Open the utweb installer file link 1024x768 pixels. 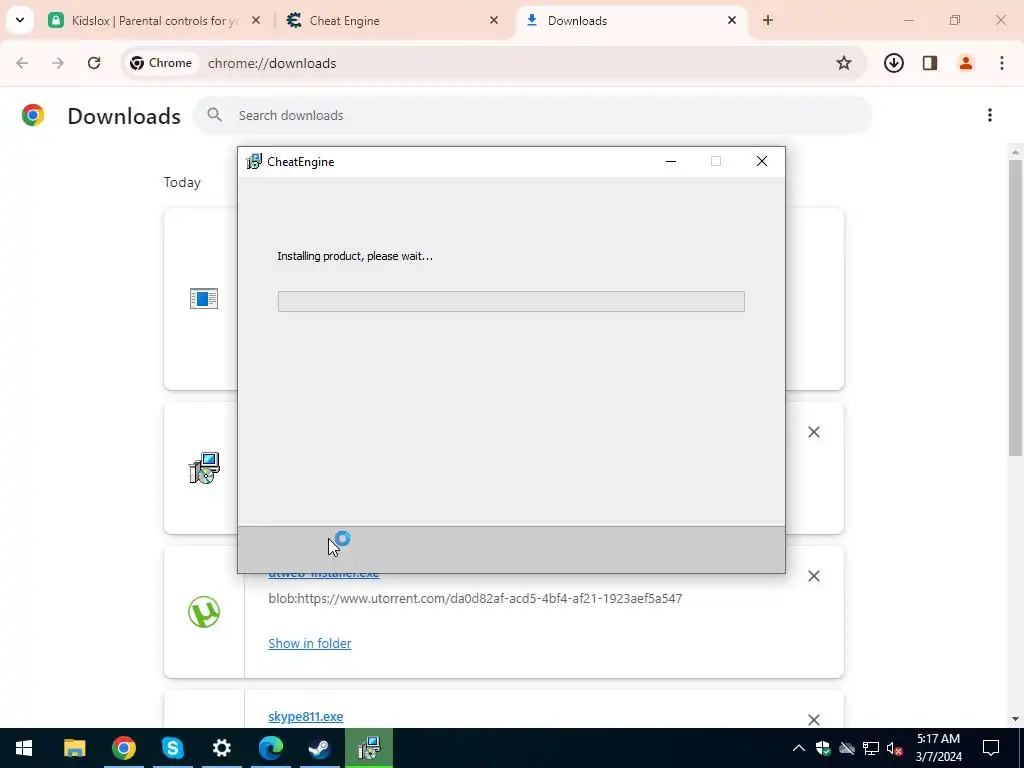(x=323, y=575)
